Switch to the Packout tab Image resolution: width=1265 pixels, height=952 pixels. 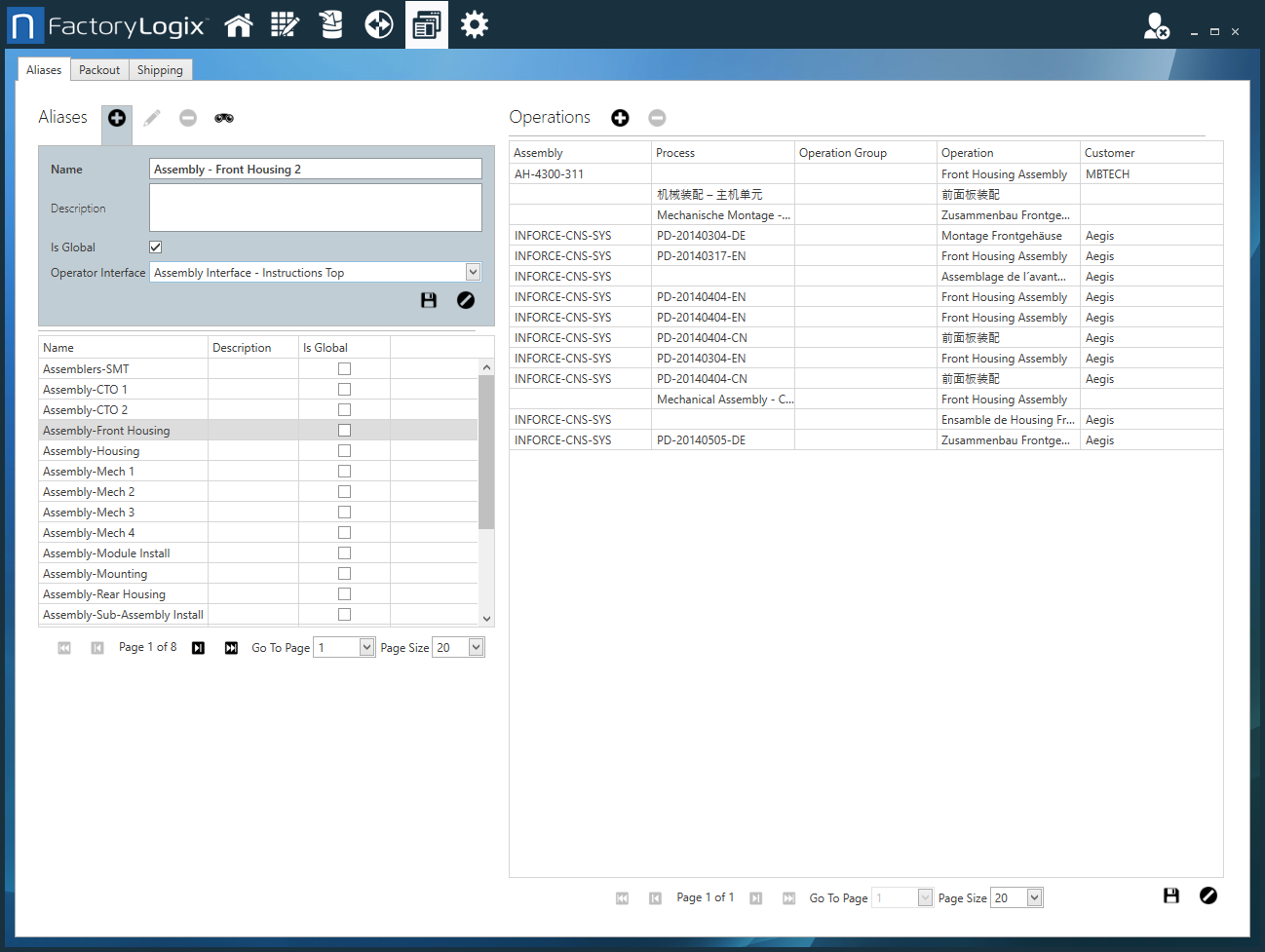click(99, 70)
